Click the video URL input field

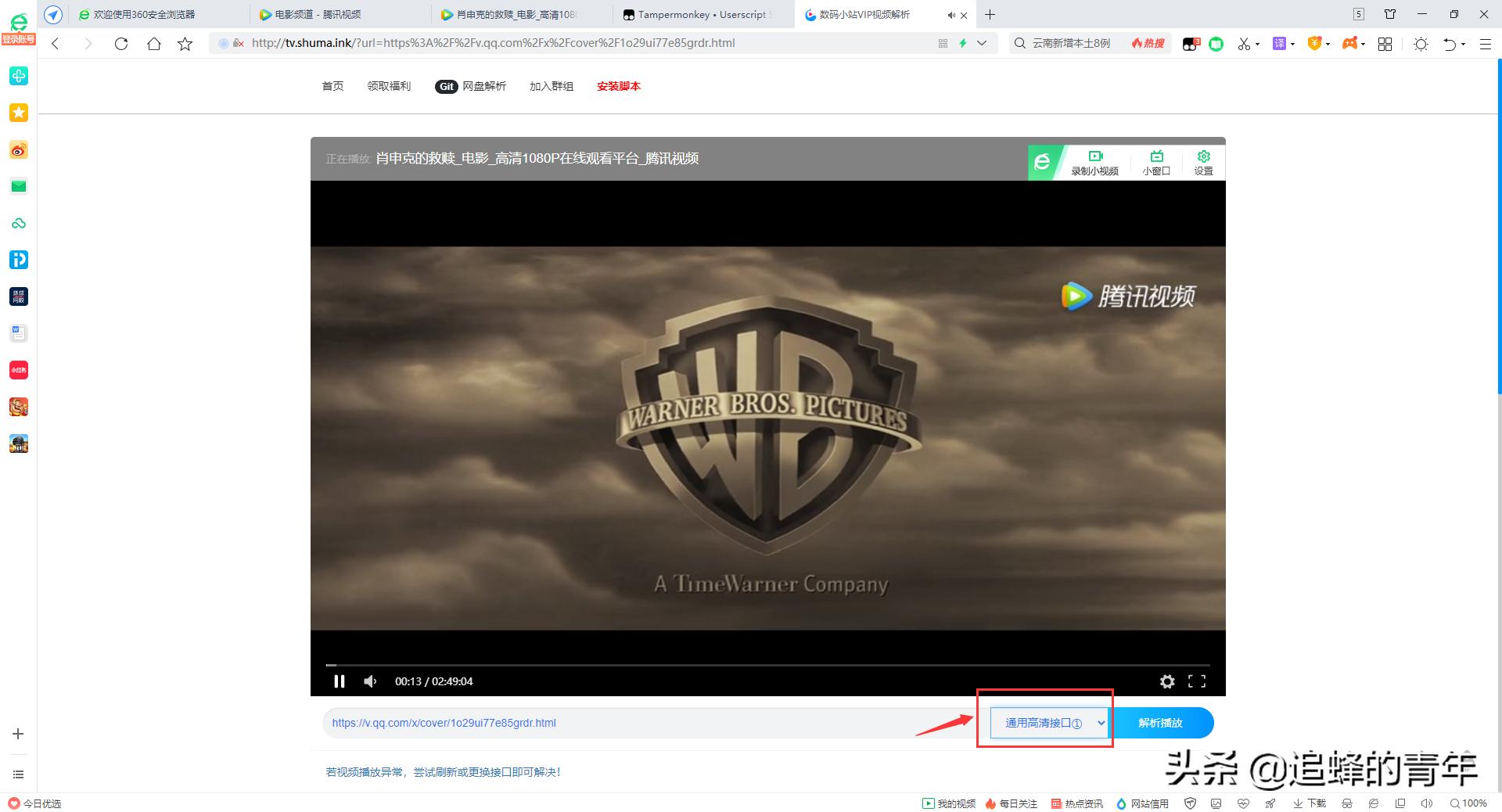(626, 723)
